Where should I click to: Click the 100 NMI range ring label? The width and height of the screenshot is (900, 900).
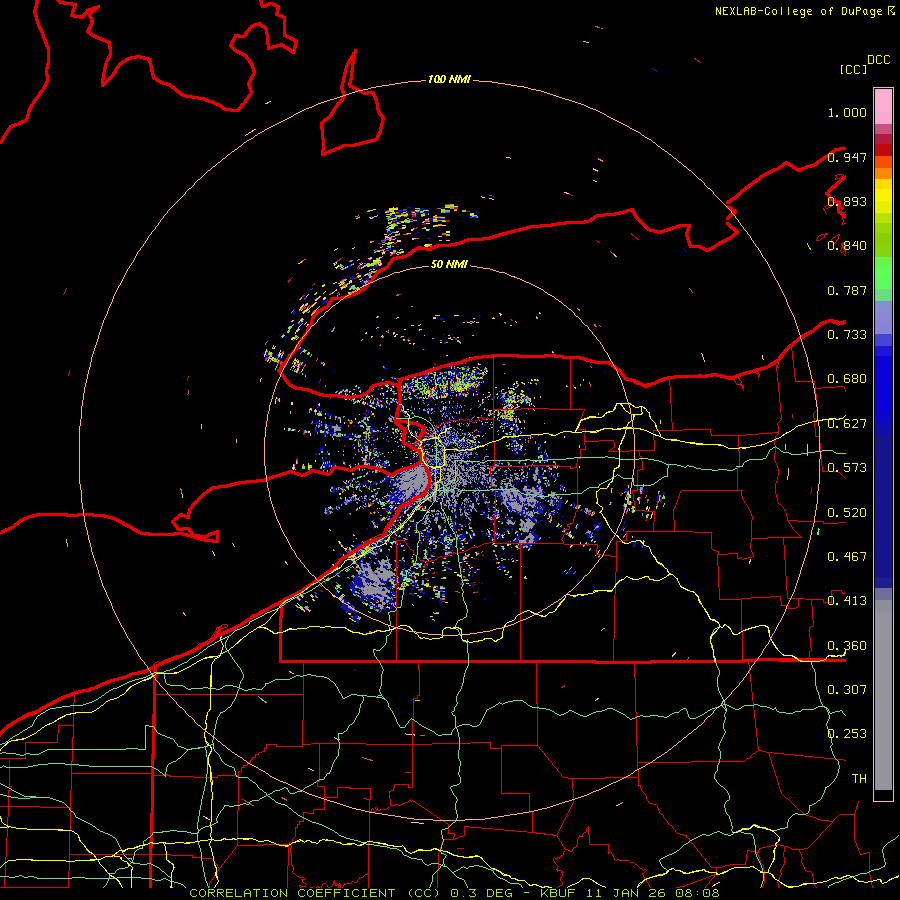(x=449, y=79)
